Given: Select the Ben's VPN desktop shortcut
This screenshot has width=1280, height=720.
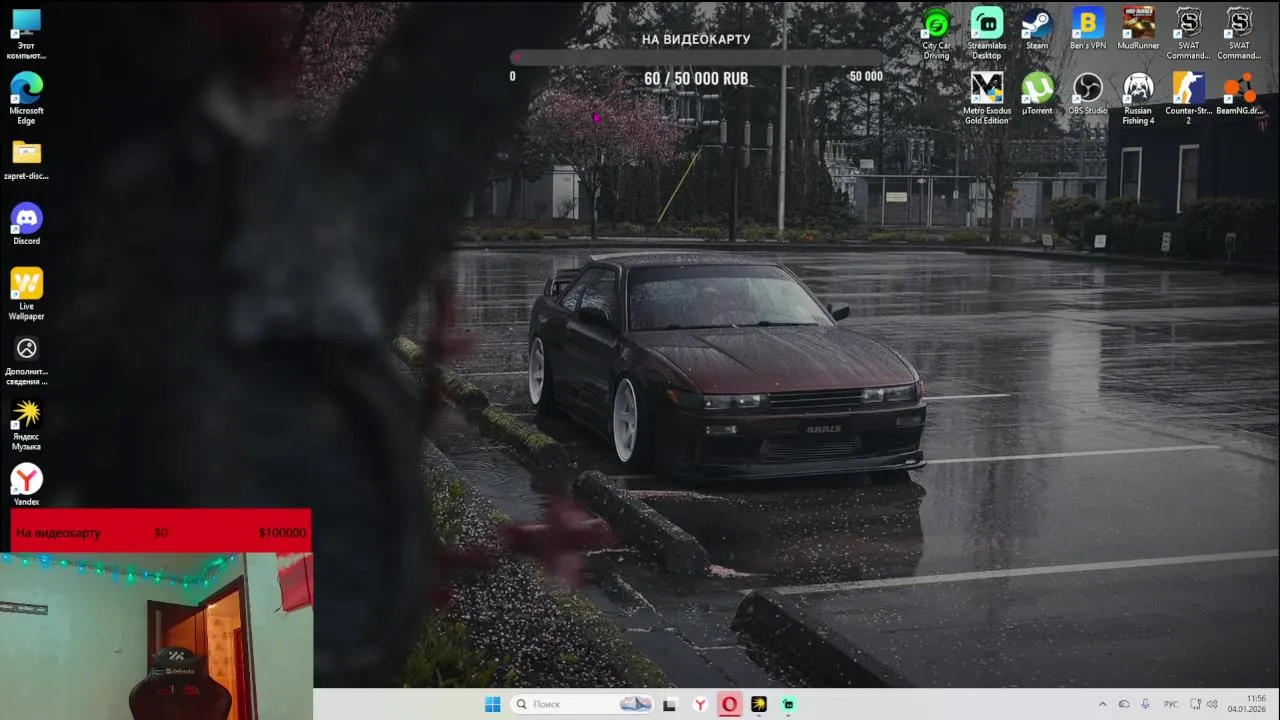Looking at the screenshot, I should point(1088,28).
